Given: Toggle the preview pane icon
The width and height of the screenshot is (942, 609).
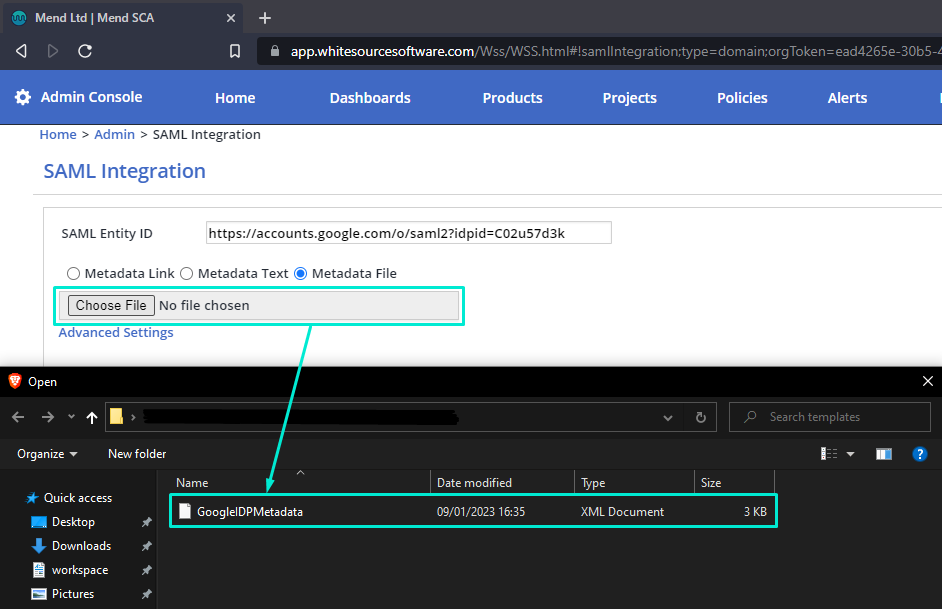Looking at the screenshot, I should pos(883,454).
